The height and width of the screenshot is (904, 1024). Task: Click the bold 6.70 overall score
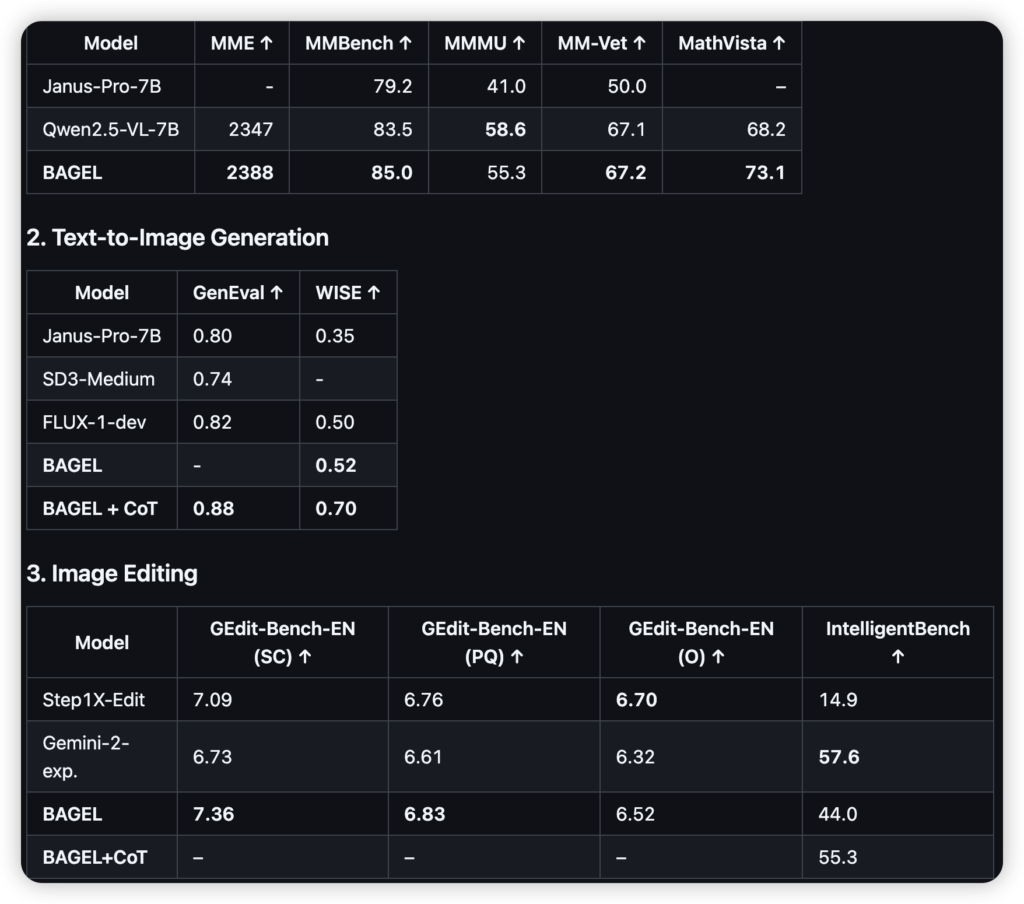(637, 700)
